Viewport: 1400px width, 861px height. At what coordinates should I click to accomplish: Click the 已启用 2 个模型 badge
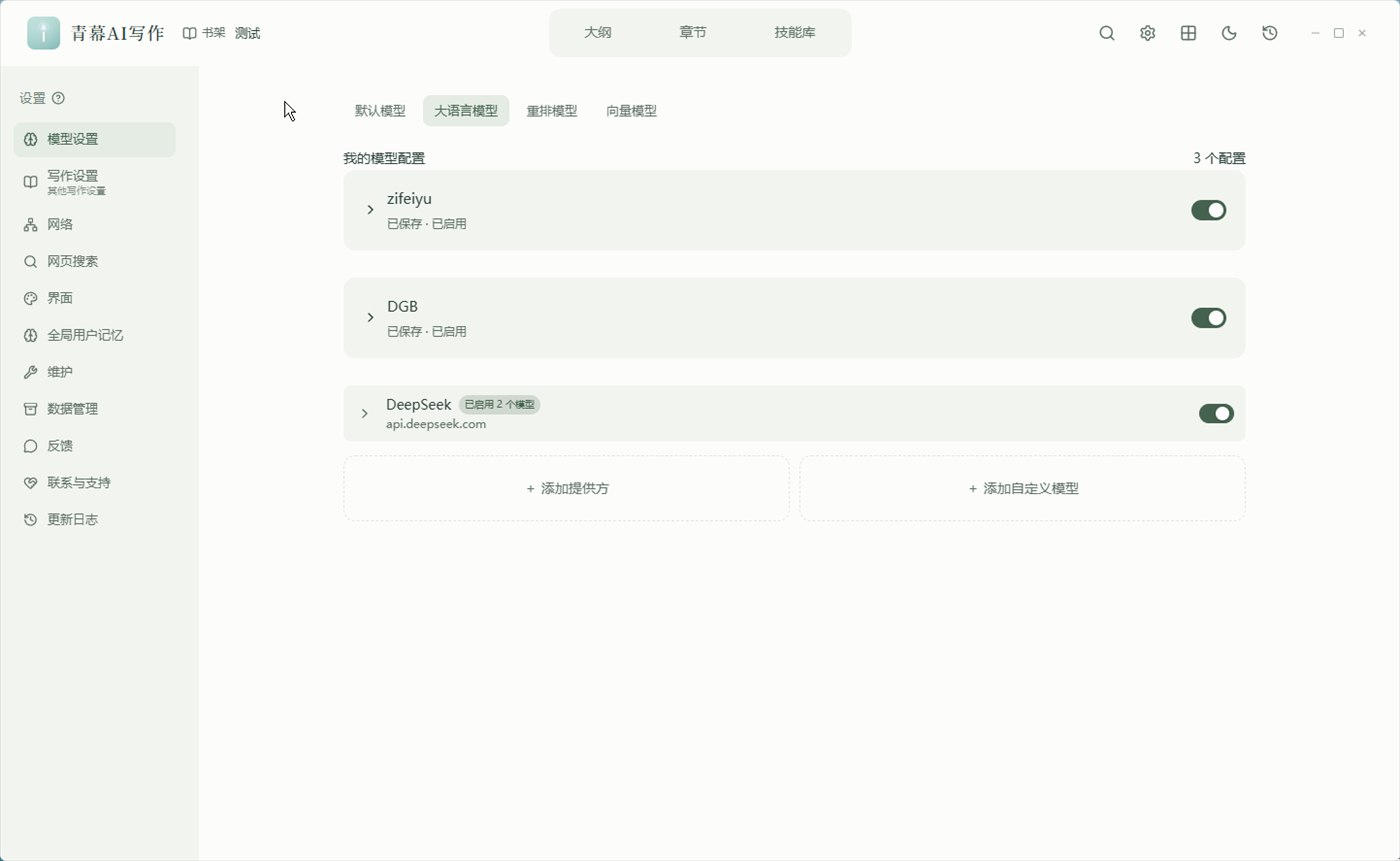coord(500,405)
